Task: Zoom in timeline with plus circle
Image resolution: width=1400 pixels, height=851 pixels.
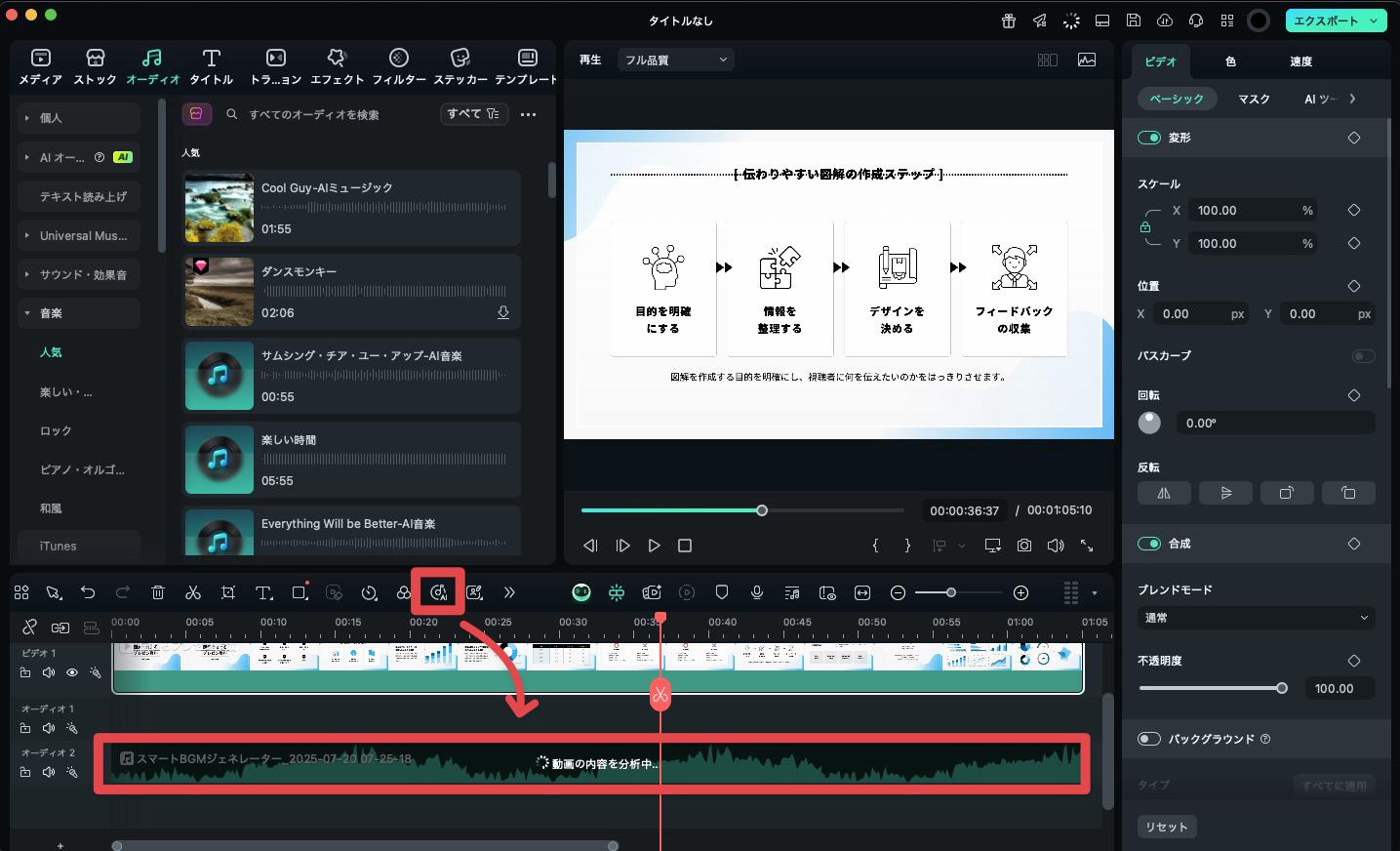Action: coord(1020,592)
